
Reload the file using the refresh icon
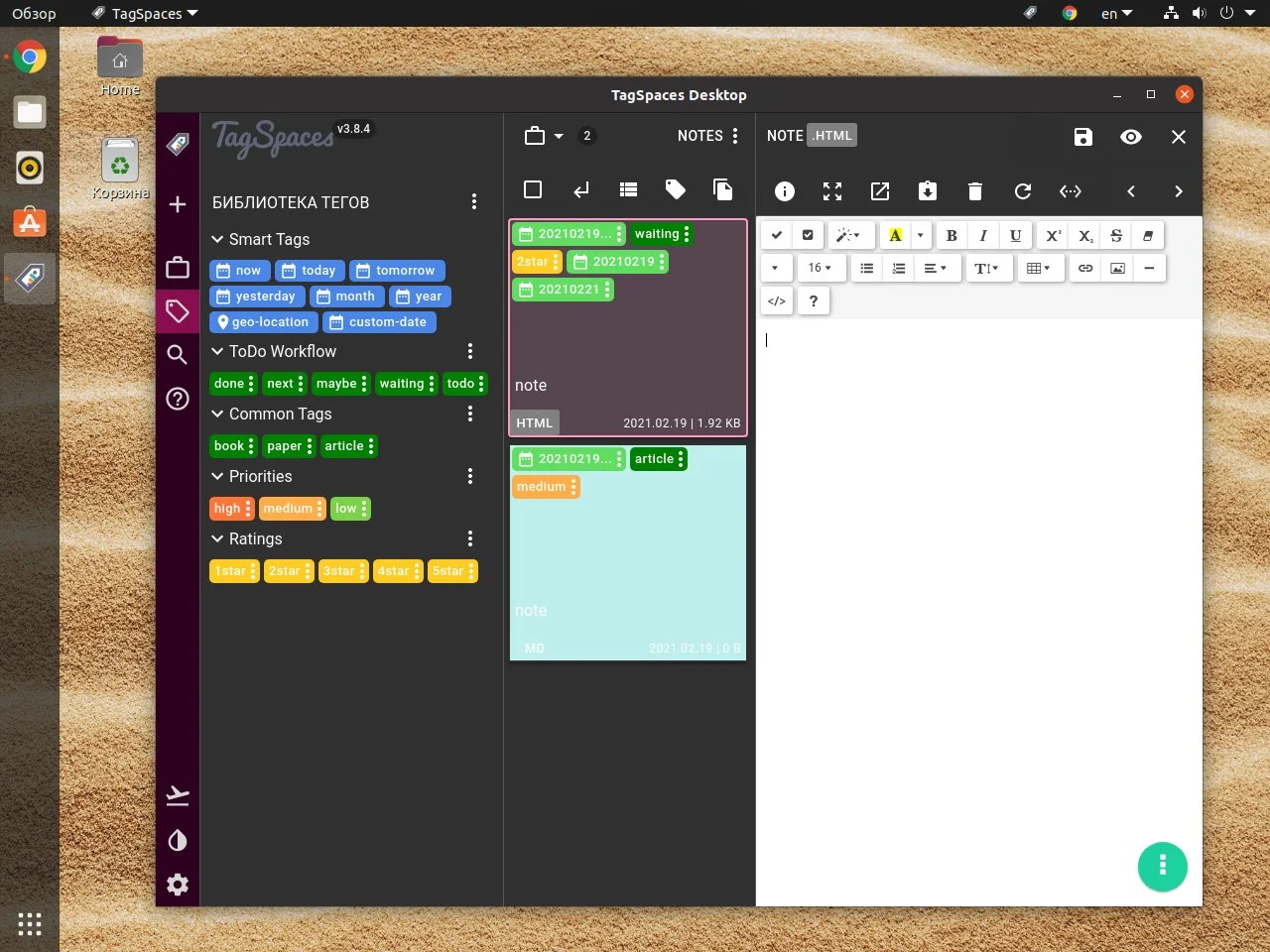[1022, 191]
